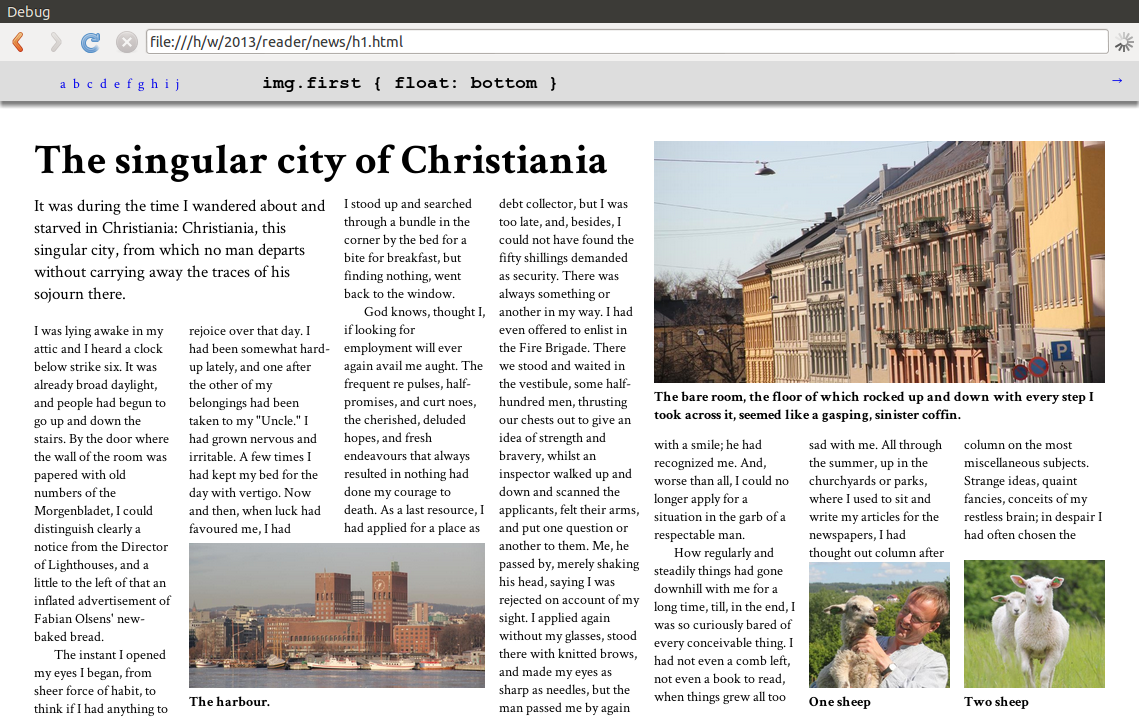Click the text 'God knows, thought I,'
Viewport: 1139px width, 723px height.
pos(424,312)
